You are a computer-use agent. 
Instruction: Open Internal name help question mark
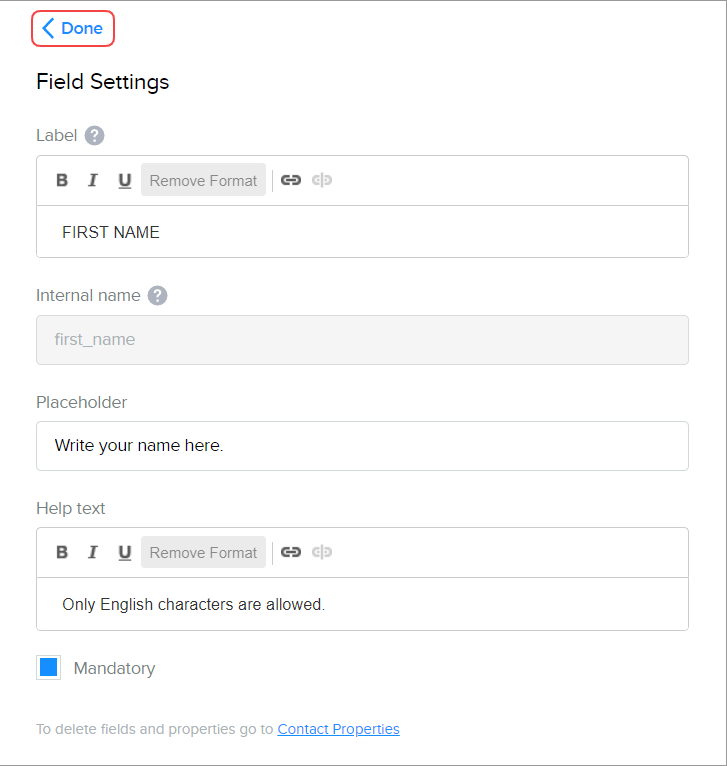(157, 296)
